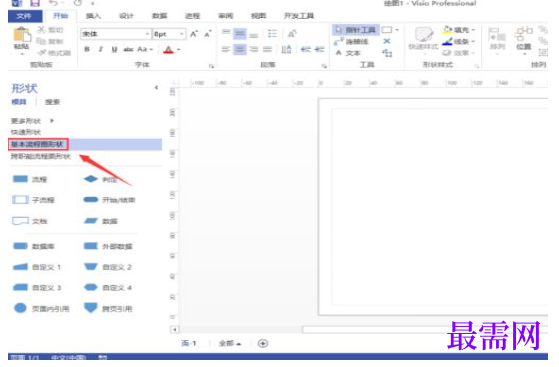This screenshot has height=367, width=559.
Task: Select Quick Shapes (快速形状) stencil
Action: (26, 132)
